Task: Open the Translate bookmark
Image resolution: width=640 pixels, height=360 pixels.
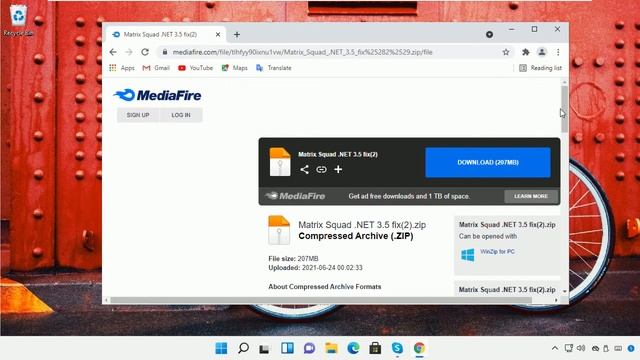Action: coord(273,68)
